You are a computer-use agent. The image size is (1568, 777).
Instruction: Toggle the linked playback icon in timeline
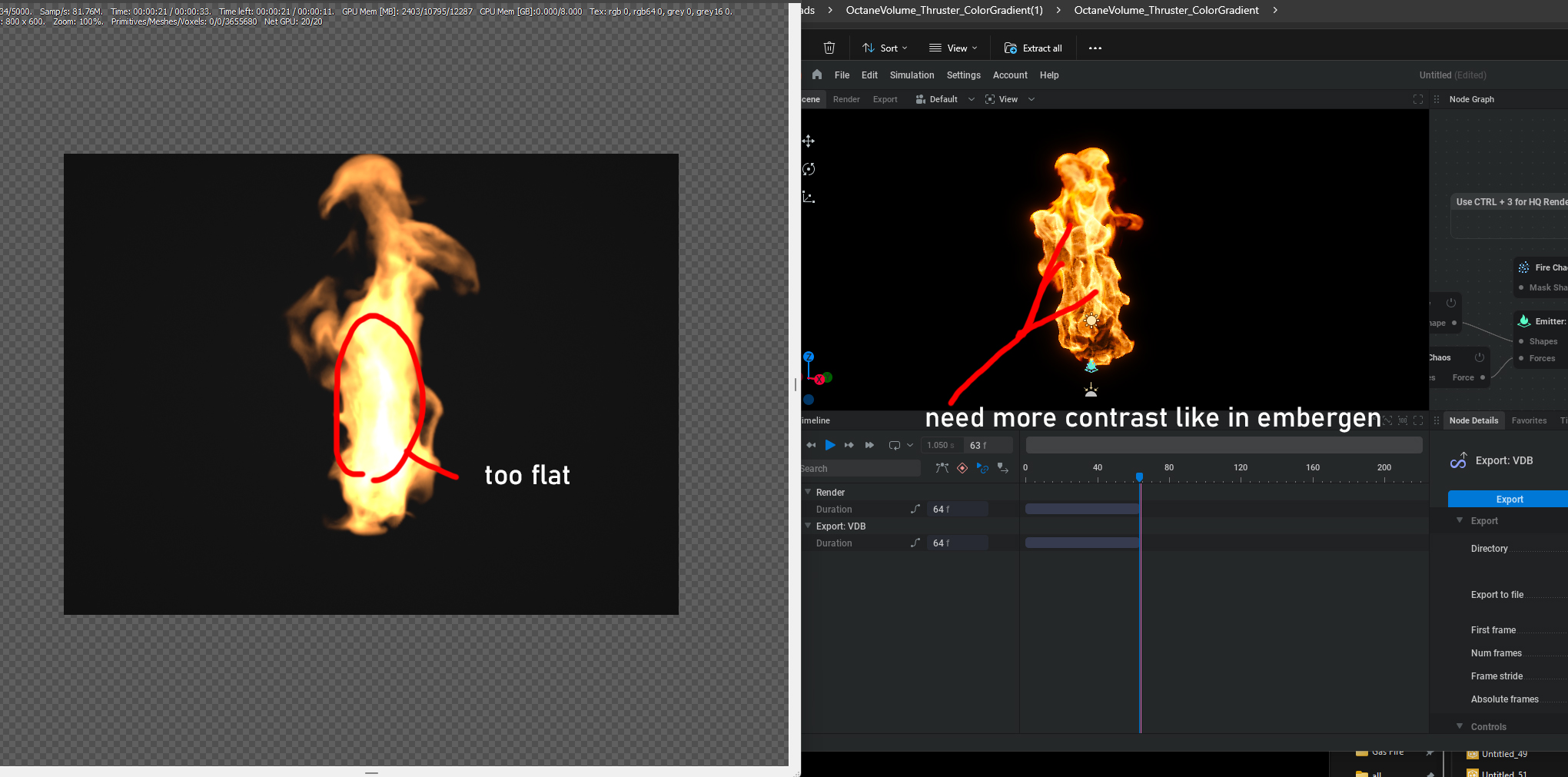pos(982,468)
